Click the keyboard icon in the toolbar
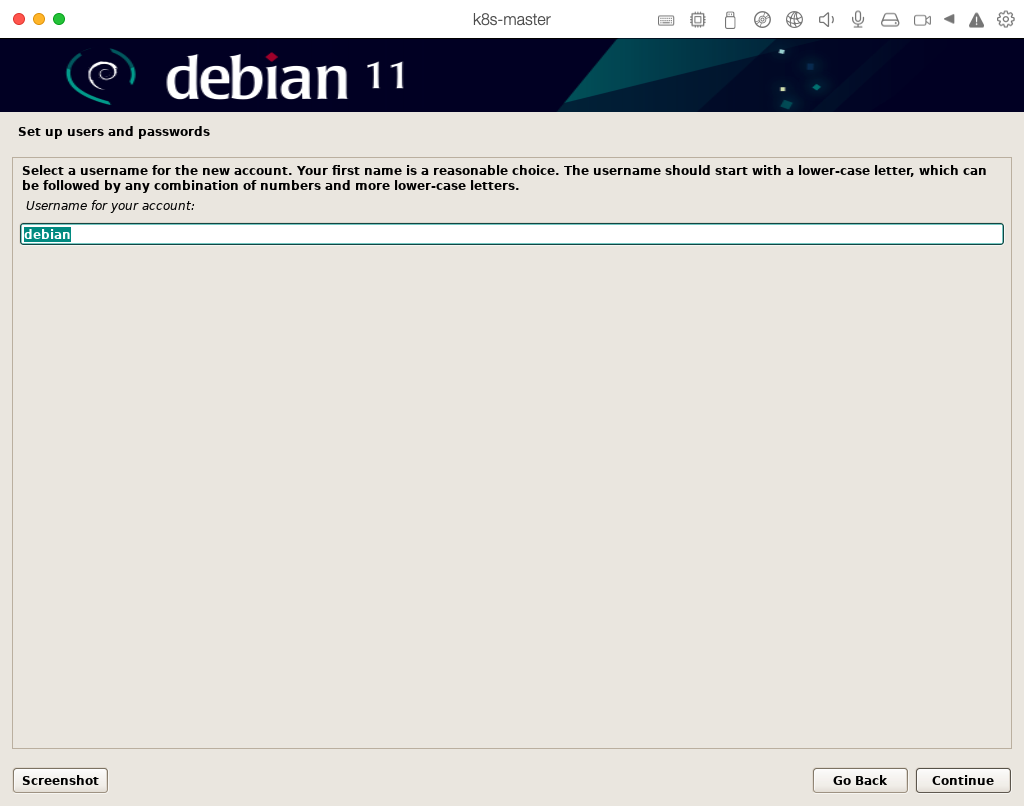This screenshot has height=806, width=1024. click(665, 20)
